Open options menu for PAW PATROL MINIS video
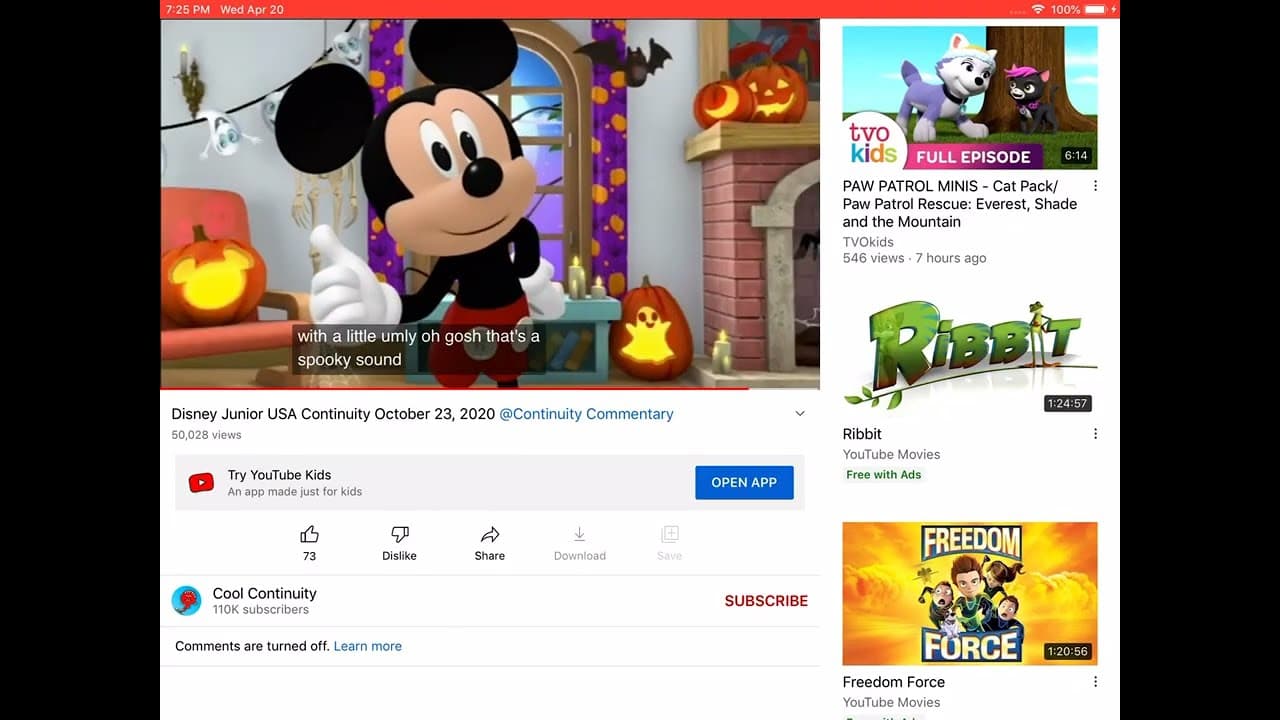The height and width of the screenshot is (720, 1280). [x=1095, y=186]
